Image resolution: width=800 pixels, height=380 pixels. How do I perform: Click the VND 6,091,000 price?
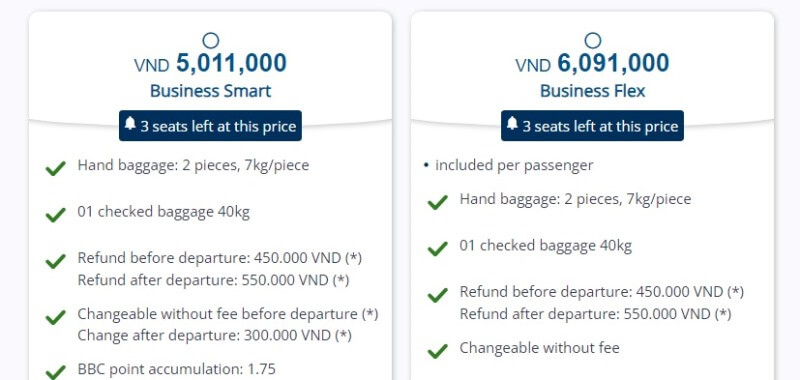[x=592, y=63]
